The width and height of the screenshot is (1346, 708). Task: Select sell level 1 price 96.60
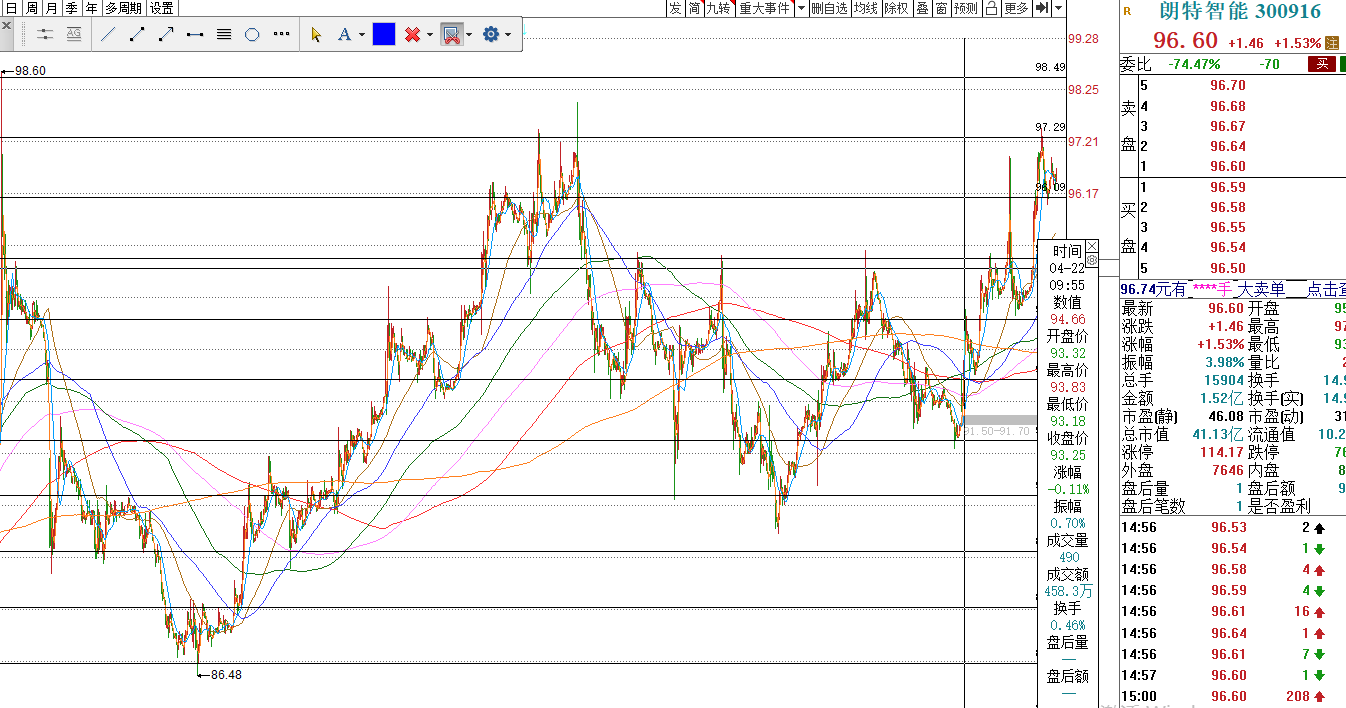pos(1227,166)
